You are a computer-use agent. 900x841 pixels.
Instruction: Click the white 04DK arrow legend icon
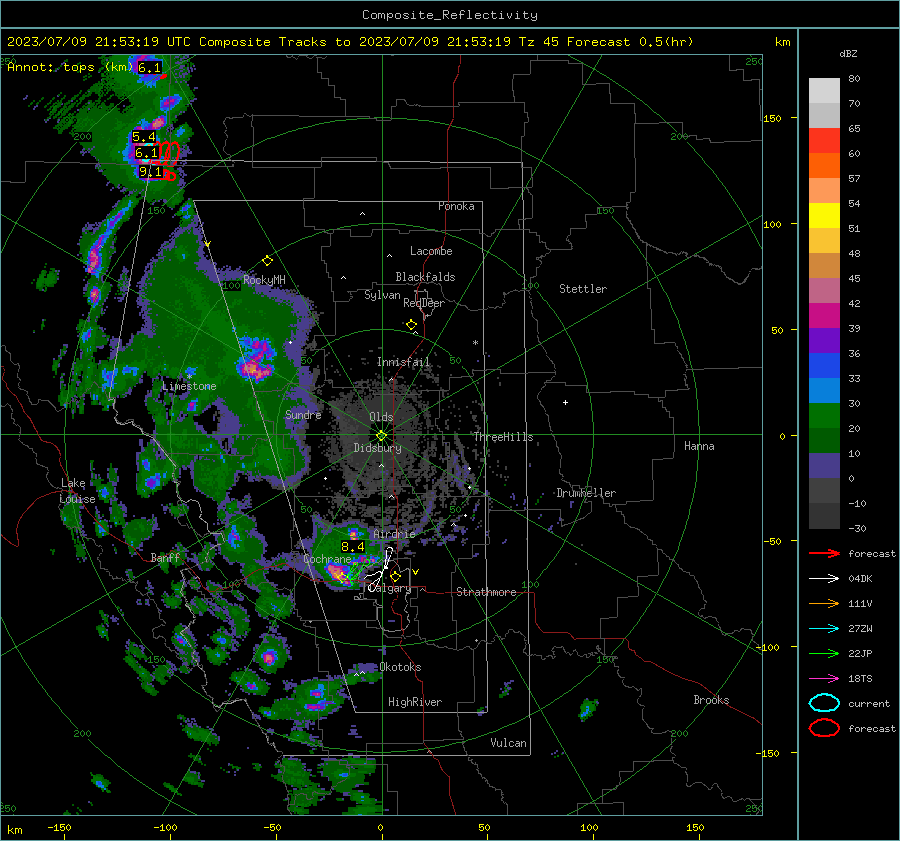coord(824,579)
